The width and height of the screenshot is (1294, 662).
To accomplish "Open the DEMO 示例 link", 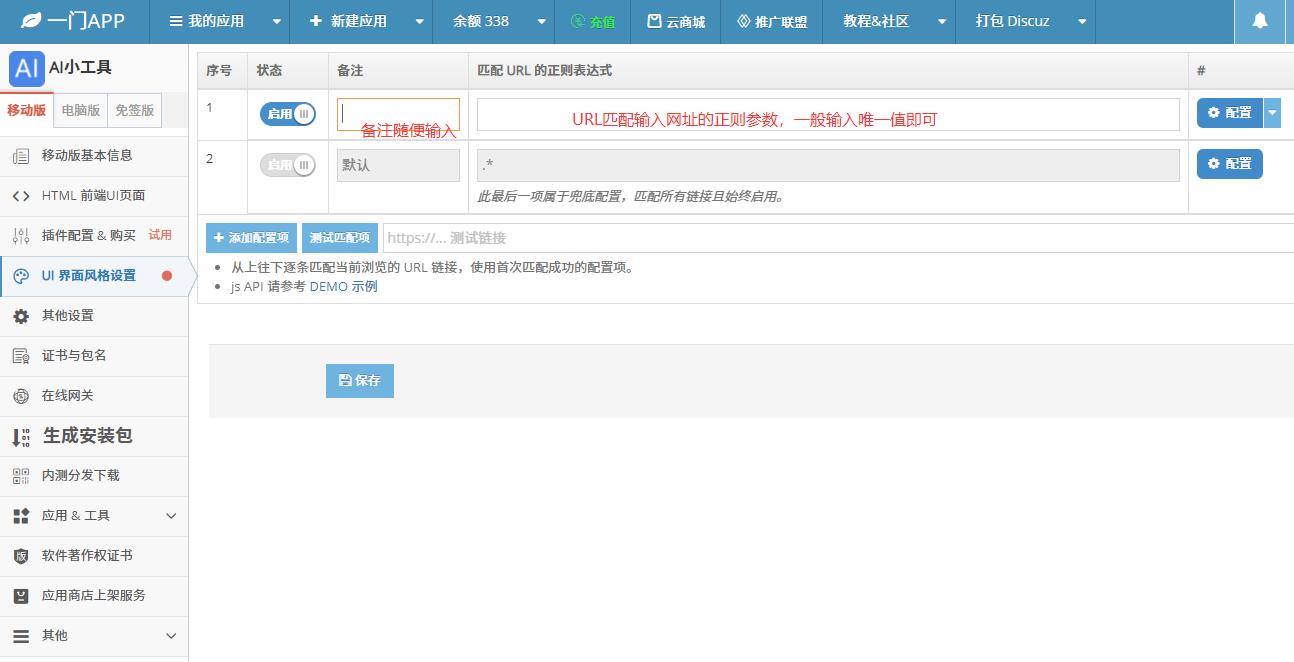I will click(343, 287).
